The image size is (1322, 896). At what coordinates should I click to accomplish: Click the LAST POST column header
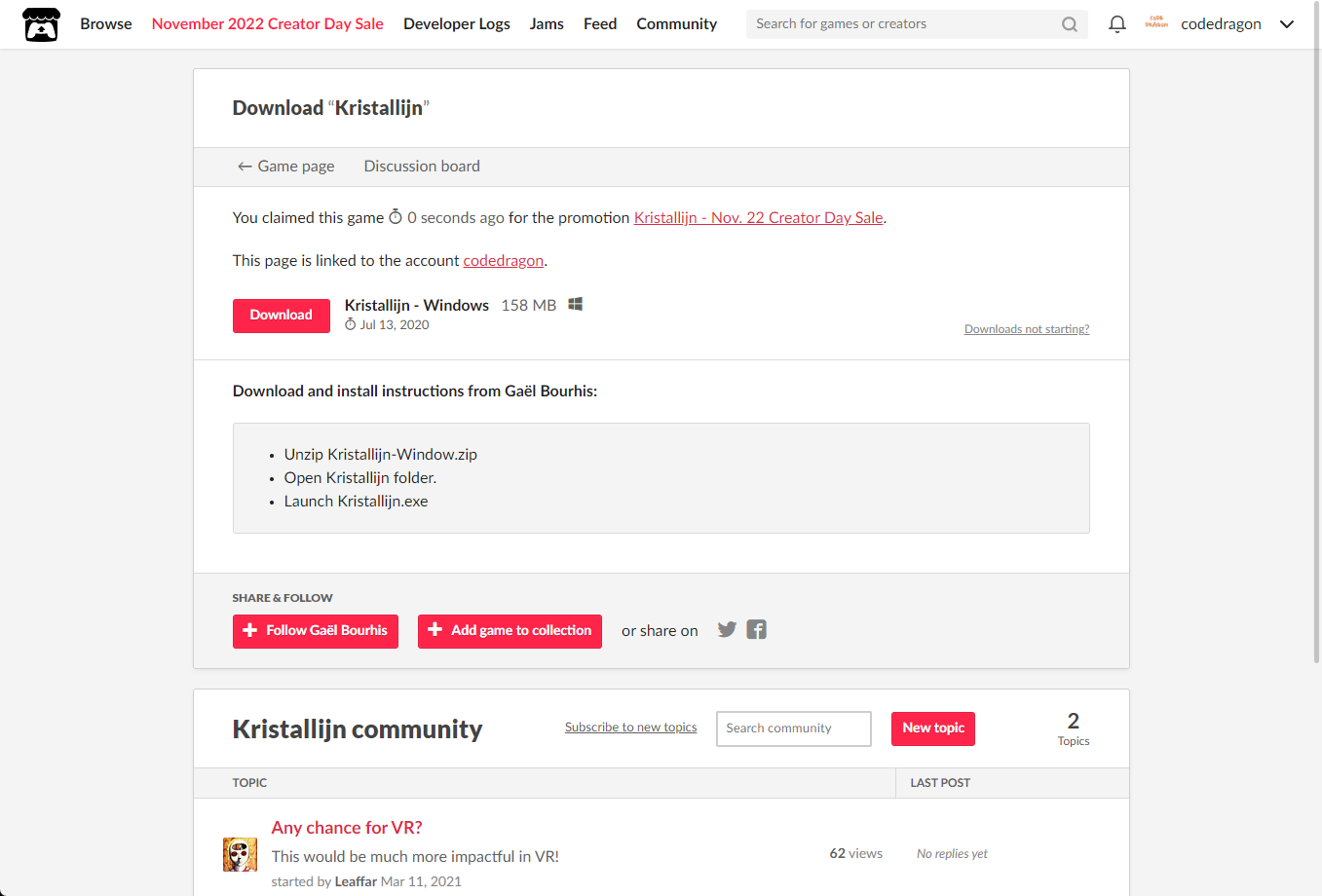tap(940, 783)
